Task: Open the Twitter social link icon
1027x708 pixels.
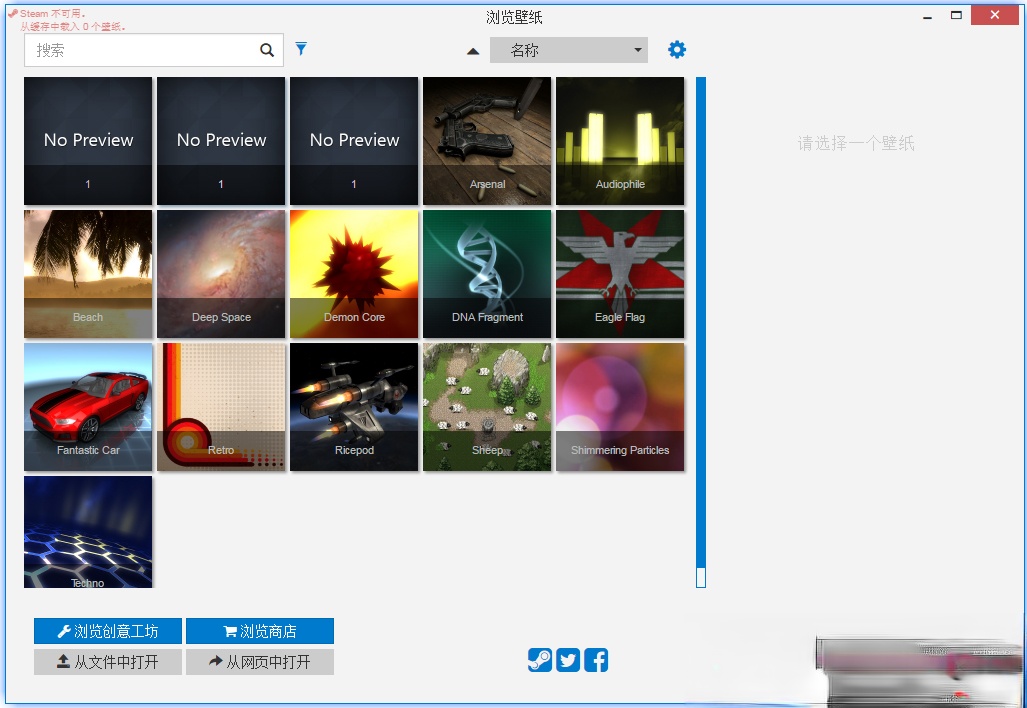Action: click(x=568, y=660)
